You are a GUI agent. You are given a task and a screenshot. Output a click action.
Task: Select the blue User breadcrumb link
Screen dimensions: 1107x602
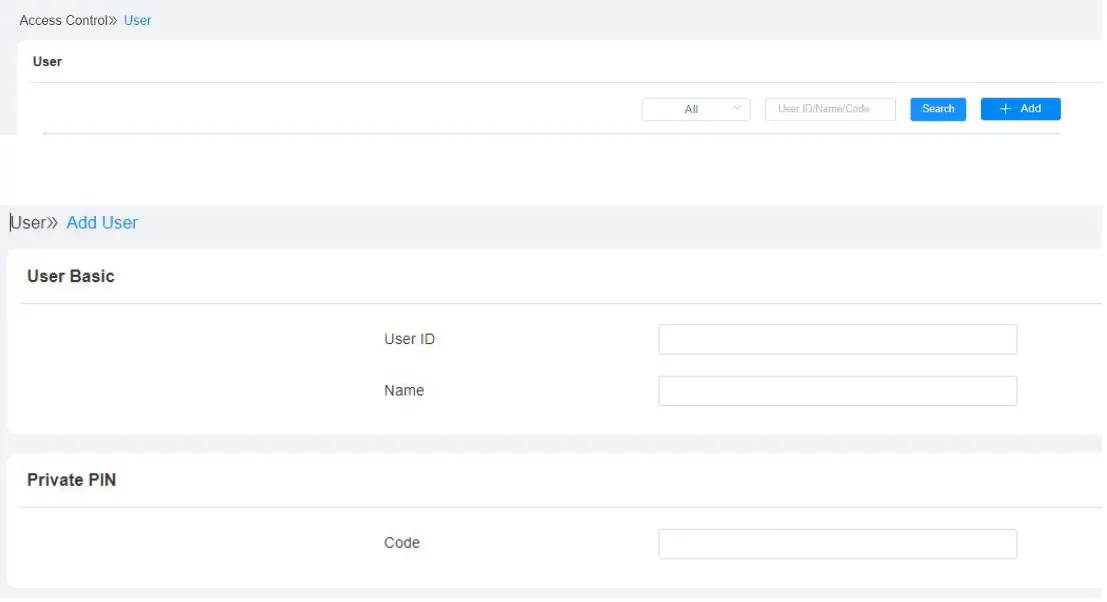[138, 20]
